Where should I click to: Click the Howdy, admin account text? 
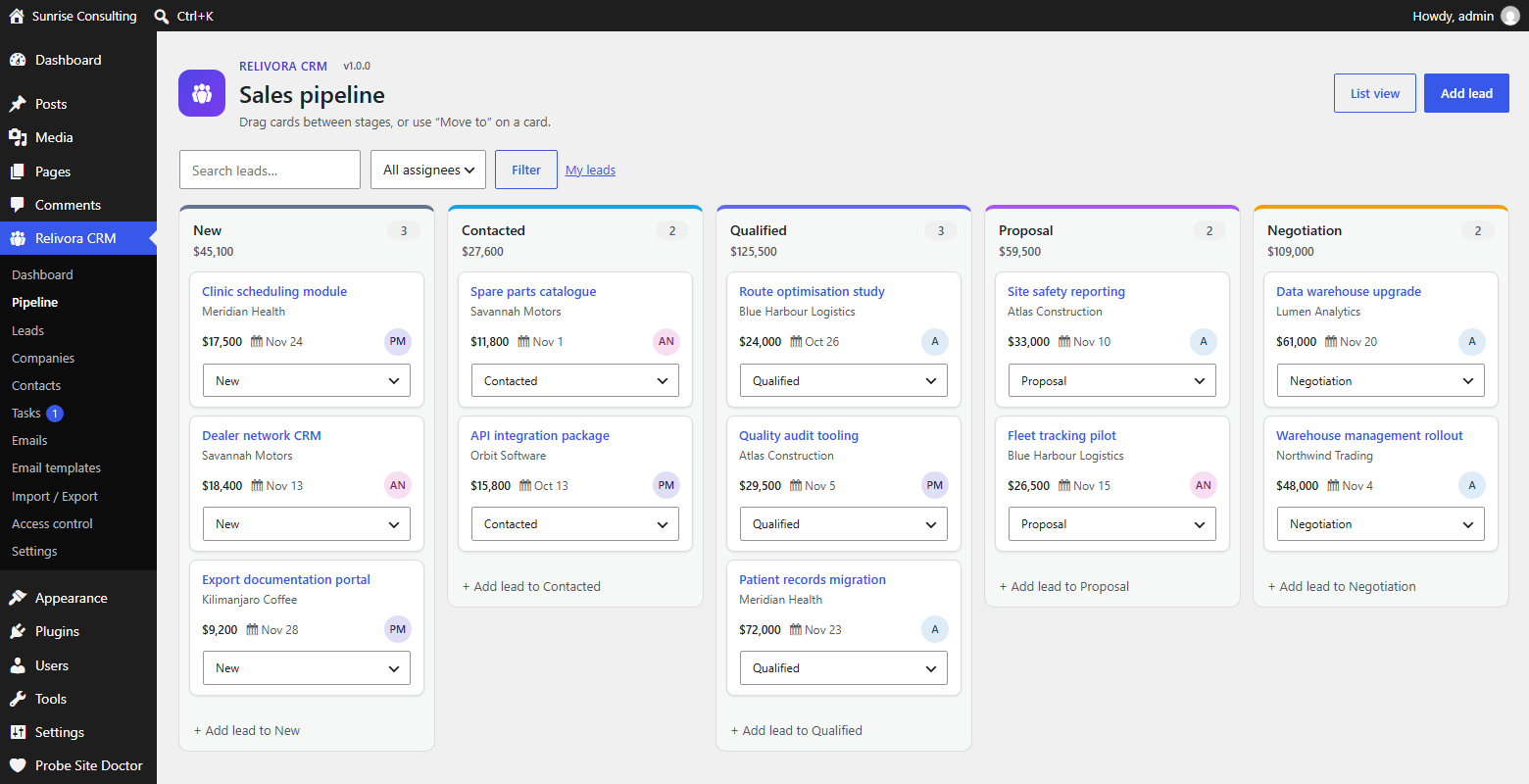point(1453,16)
